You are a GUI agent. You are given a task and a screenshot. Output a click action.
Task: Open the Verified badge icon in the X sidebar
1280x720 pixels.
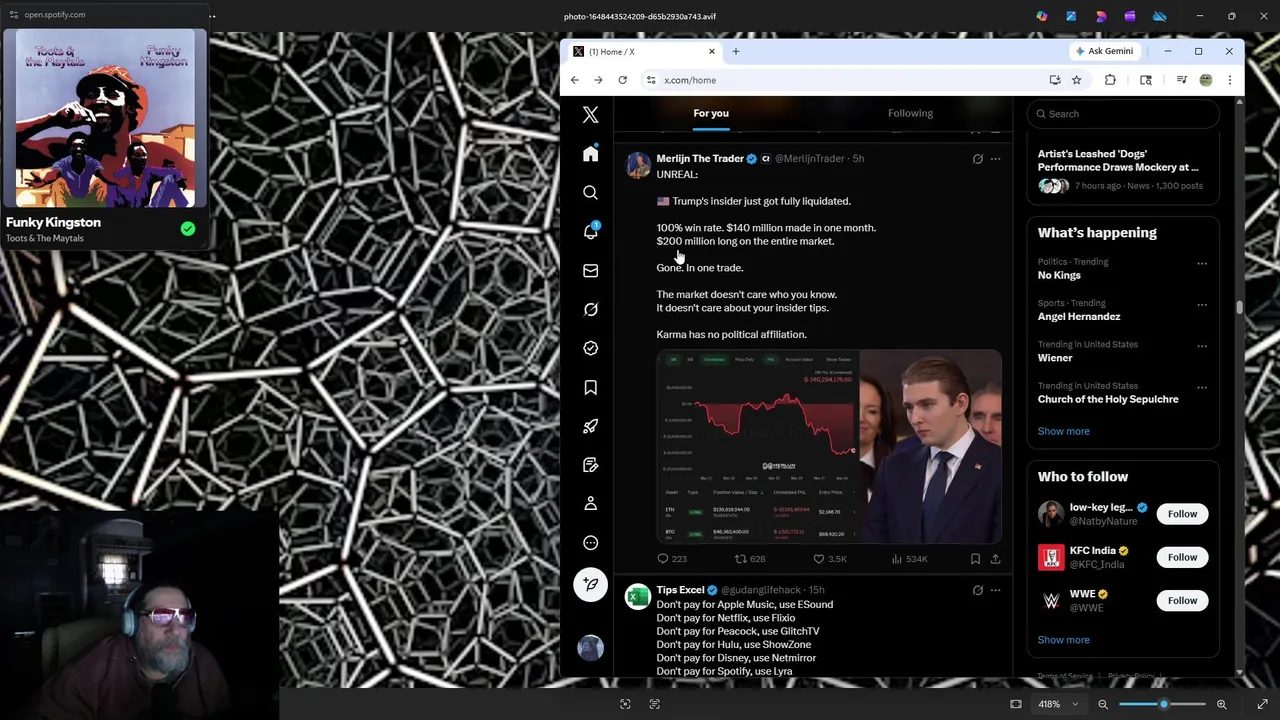pos(590,348)
